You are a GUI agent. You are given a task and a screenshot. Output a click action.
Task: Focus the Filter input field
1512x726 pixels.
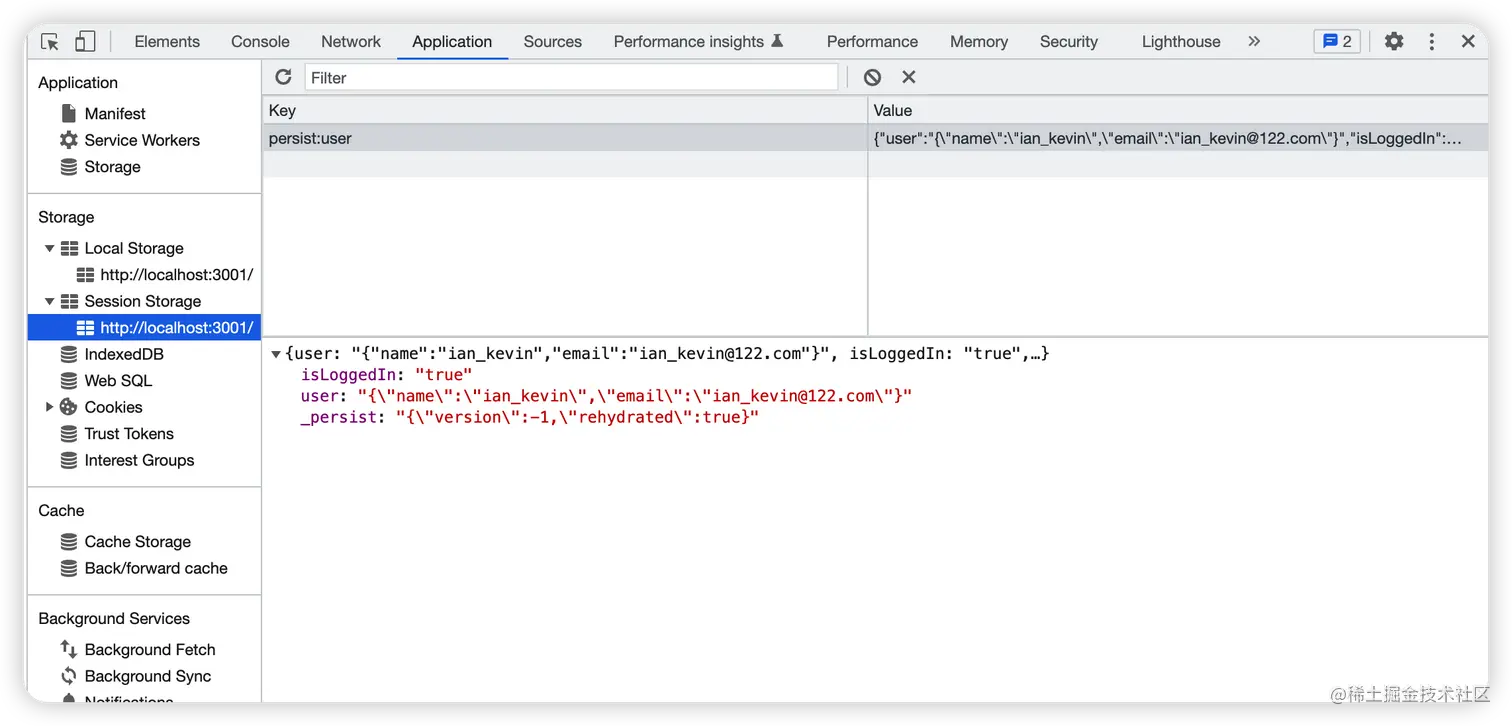click(571, 77)
